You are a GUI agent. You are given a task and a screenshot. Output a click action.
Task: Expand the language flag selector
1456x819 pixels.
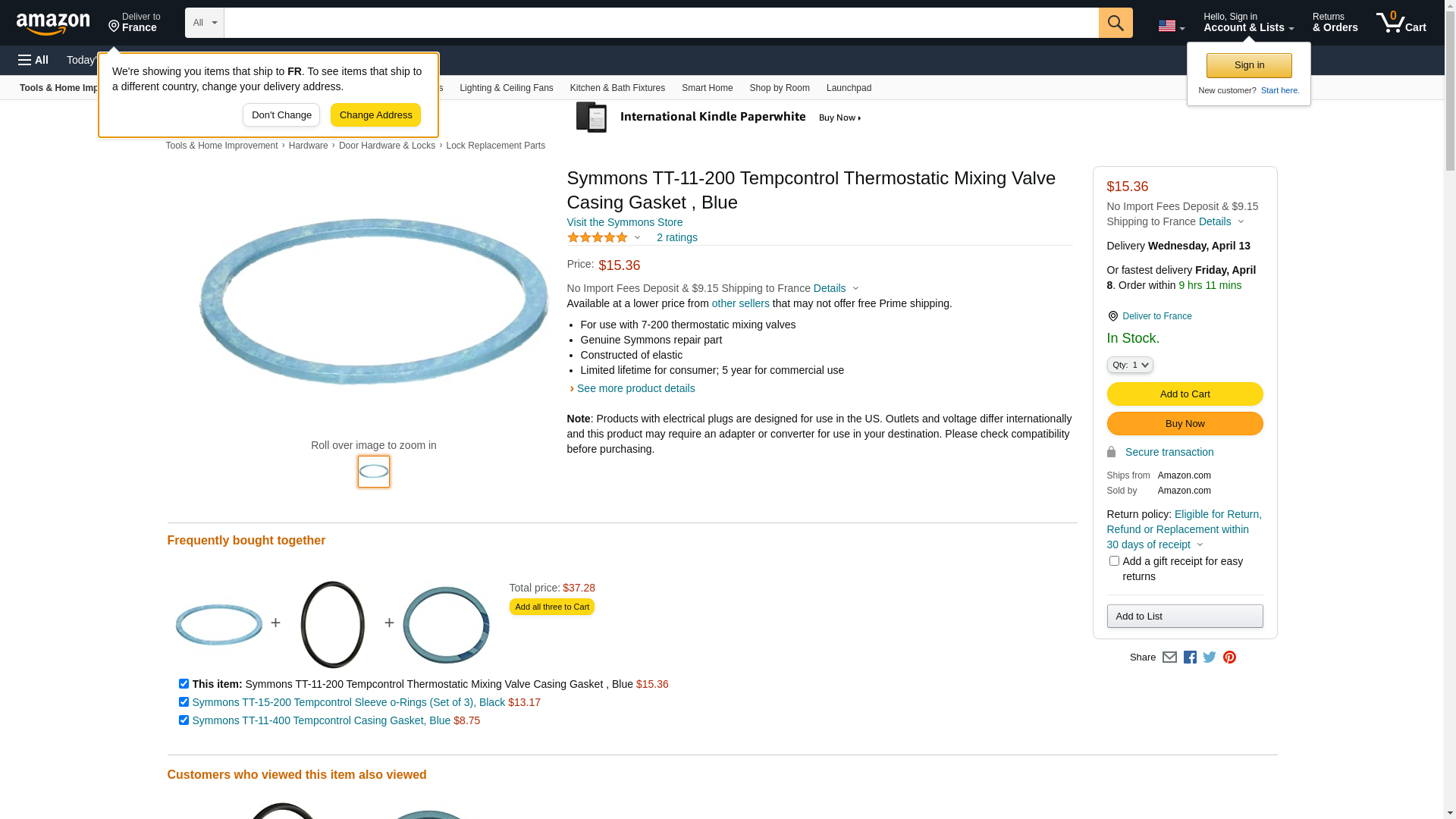[x=1171, y=26]
